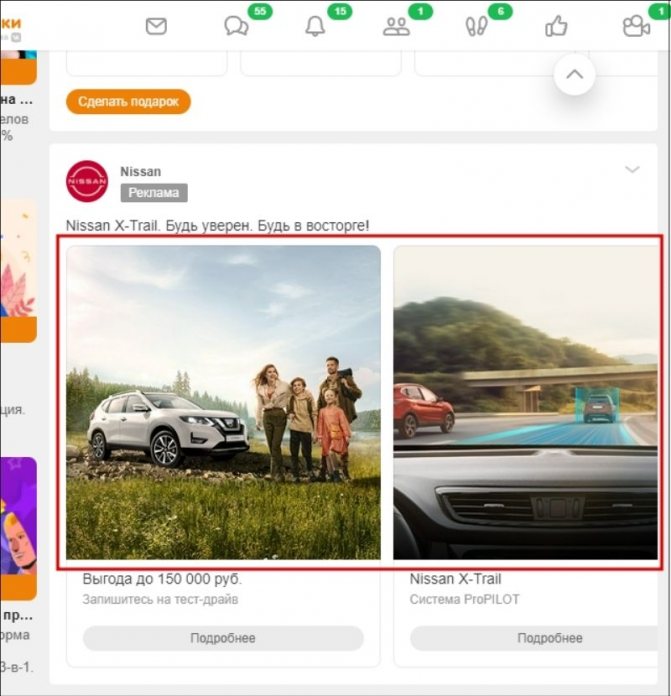Screen dimensions: 671x696
Task: Click the Odnoklassniki logo at top left
Action: [11, 29]
